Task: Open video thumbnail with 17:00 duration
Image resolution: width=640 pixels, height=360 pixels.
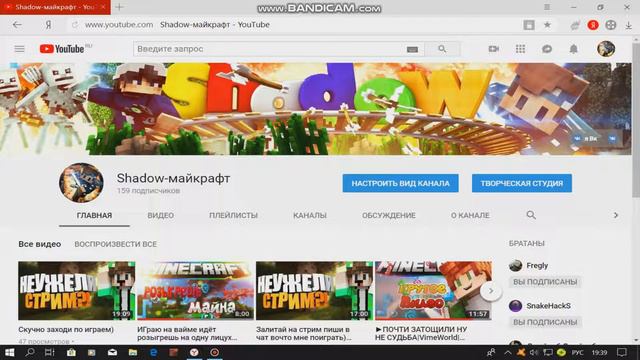Action: click(314, 291)
